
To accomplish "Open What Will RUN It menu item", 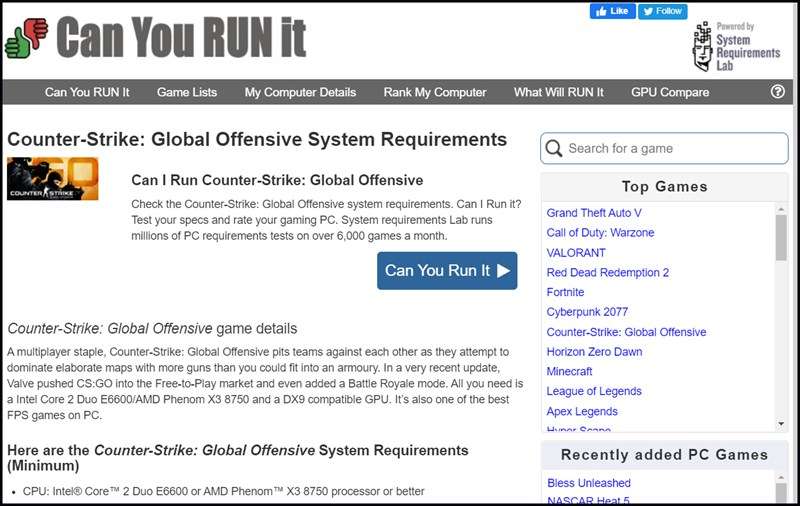I will click(x=559, y=92).
